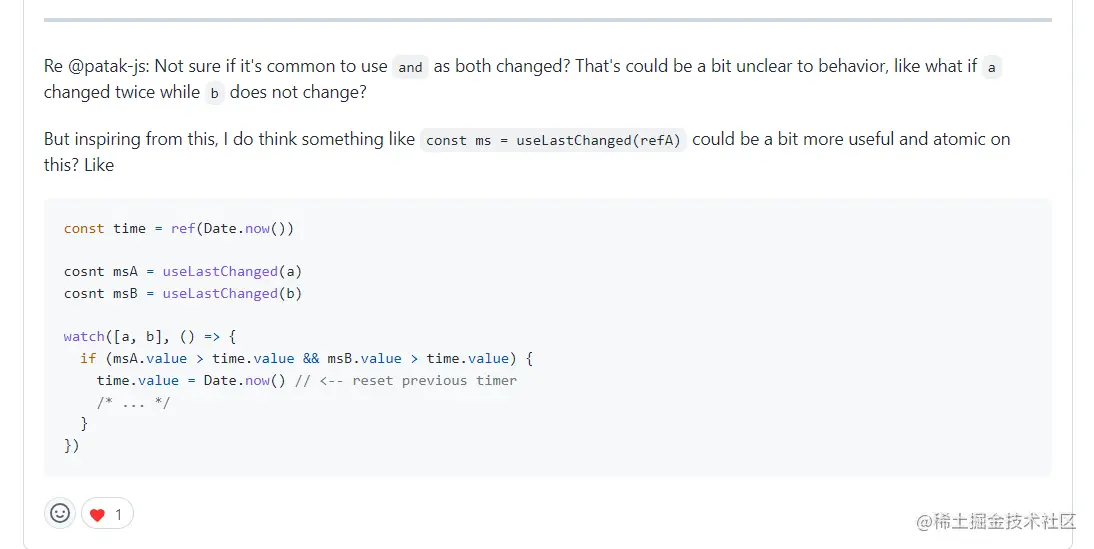Click the '/* ... */' placeholder comment
The image size is (1094, 549).
coord(133,402)
